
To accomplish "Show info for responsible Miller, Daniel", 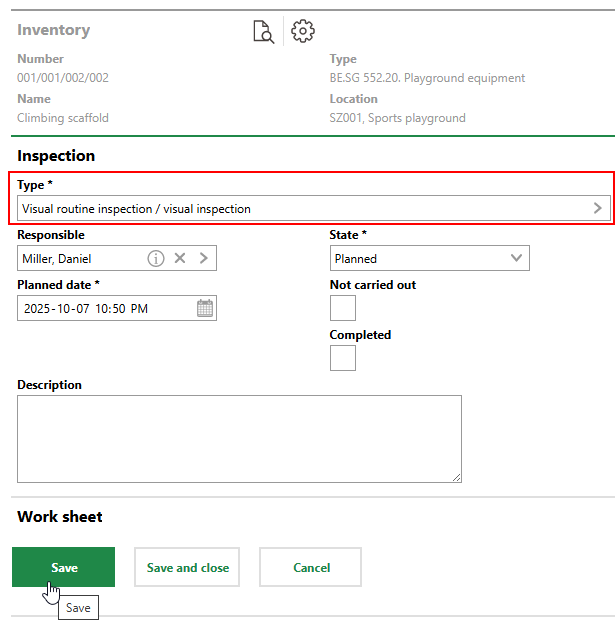I will pos(156,258).
